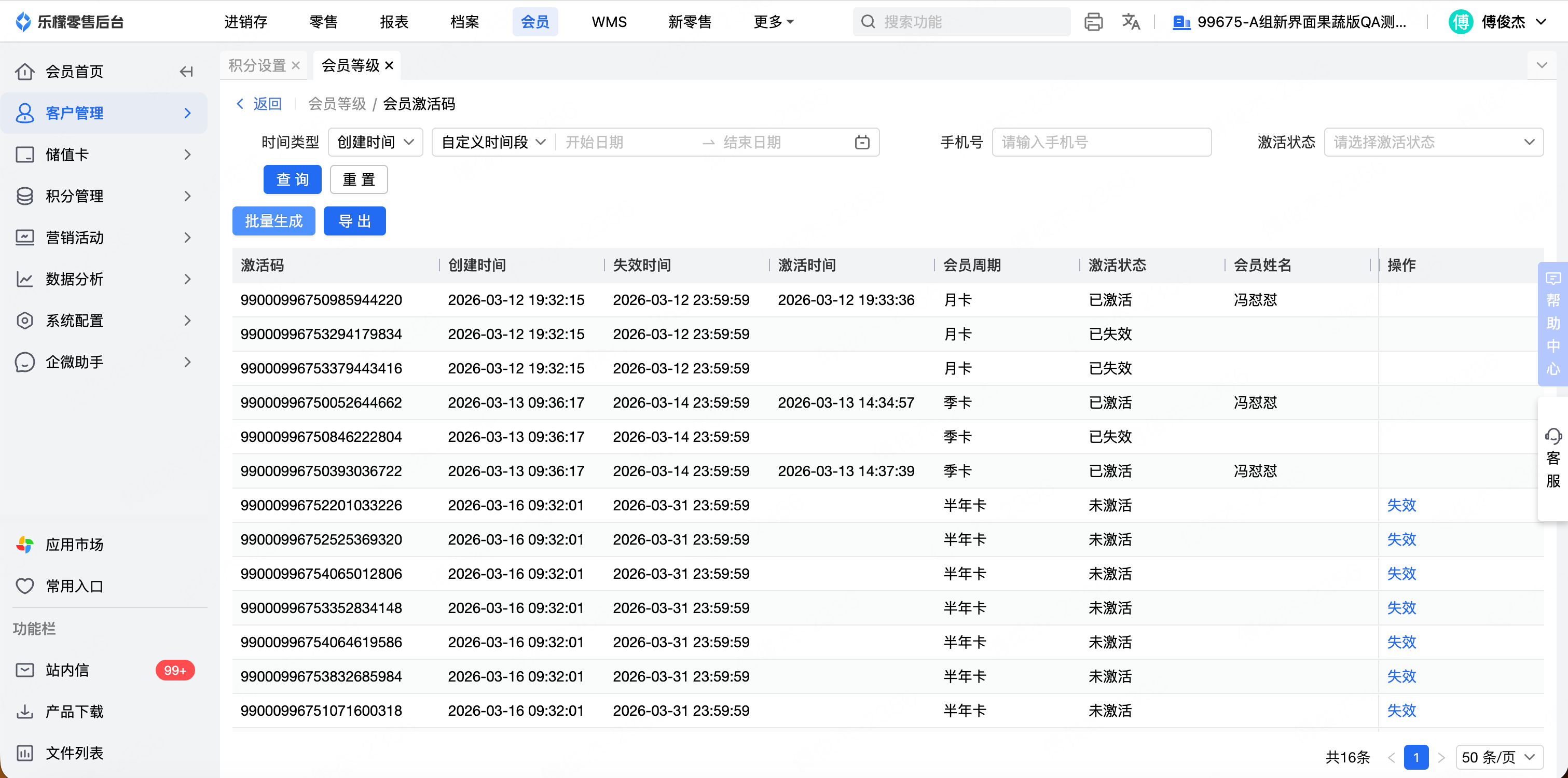This screenshot has height=778, width=1568.
Task: Open the 更多 top menu
Action: (x=773, y=22)
